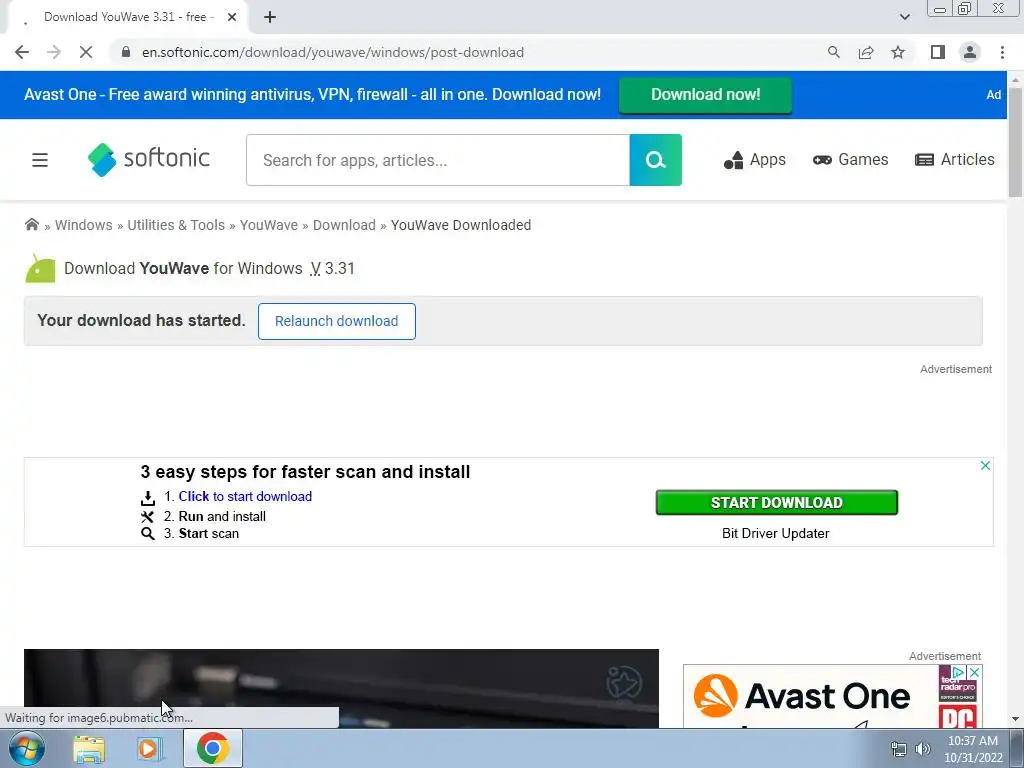This screenshot has height=768, width=1024.
Task: Open the Softonic hamburger menu
Action: tap(40, 160)
